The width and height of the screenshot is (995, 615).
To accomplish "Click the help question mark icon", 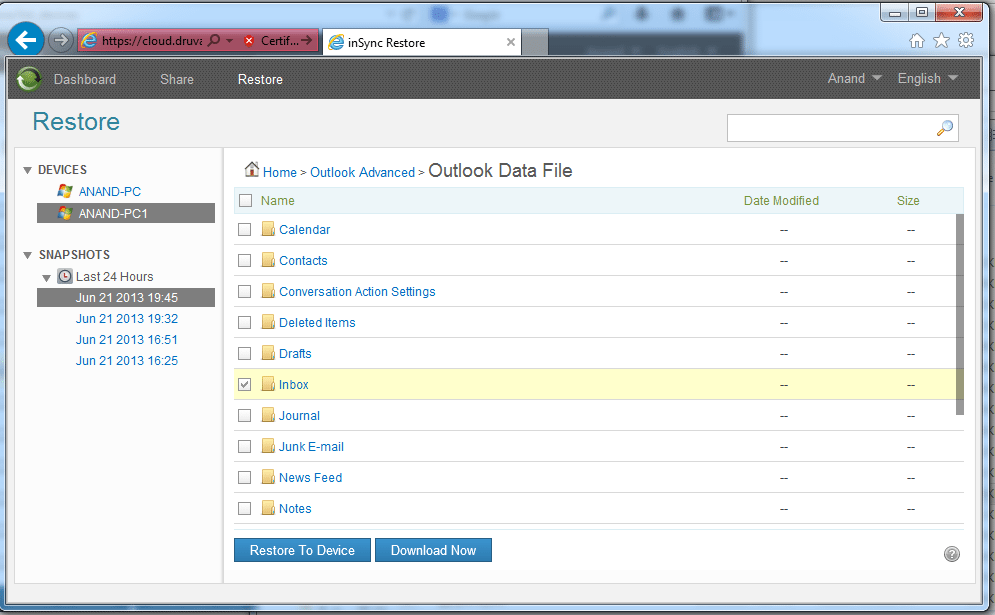I will tap(951, 554).
